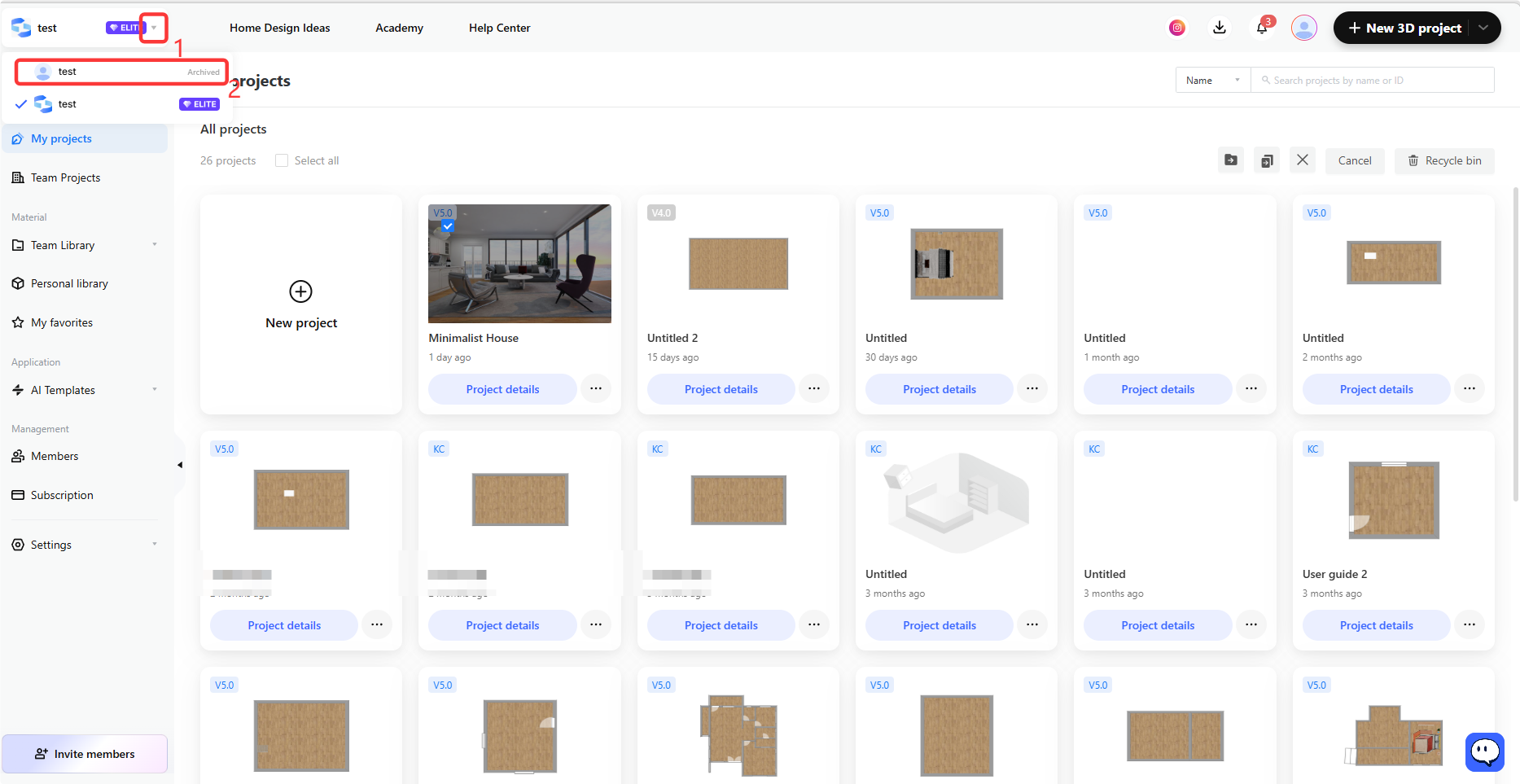Open My projects in the sidebar
Image resolution: width=1520 pixels, height=784 pixels.
click(85, 138)
